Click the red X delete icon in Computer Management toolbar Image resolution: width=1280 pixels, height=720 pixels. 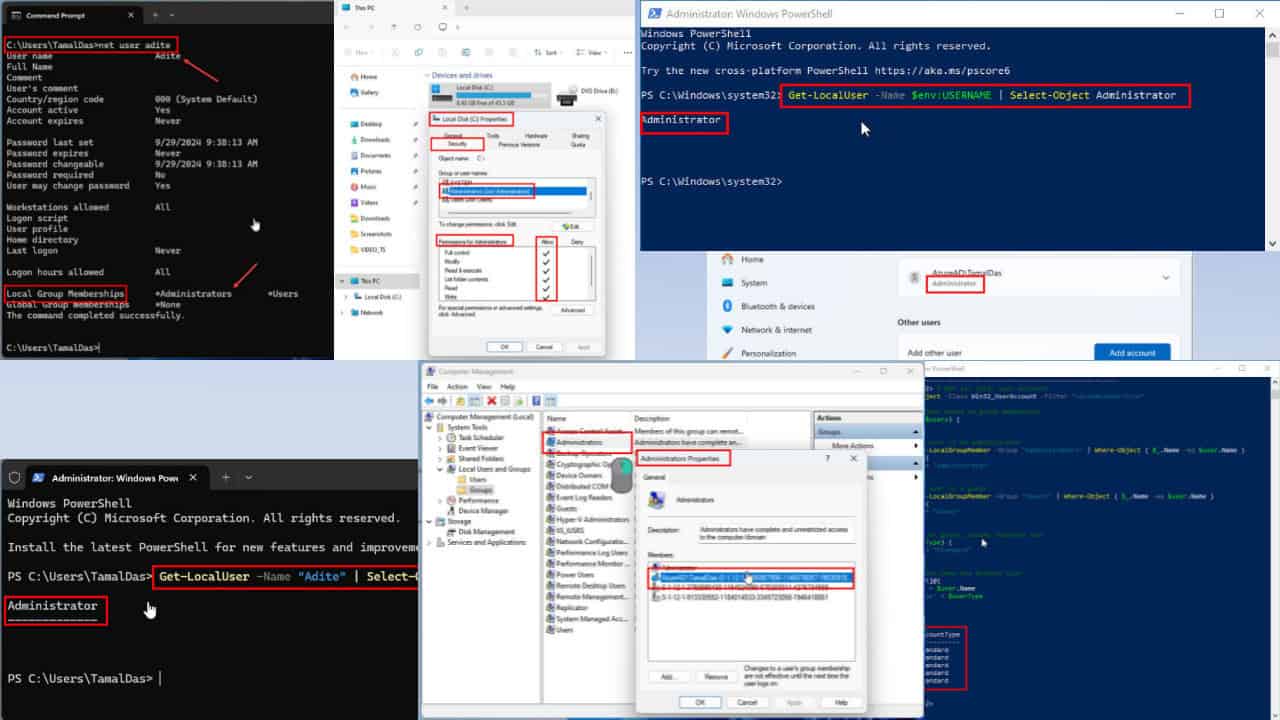491,401
